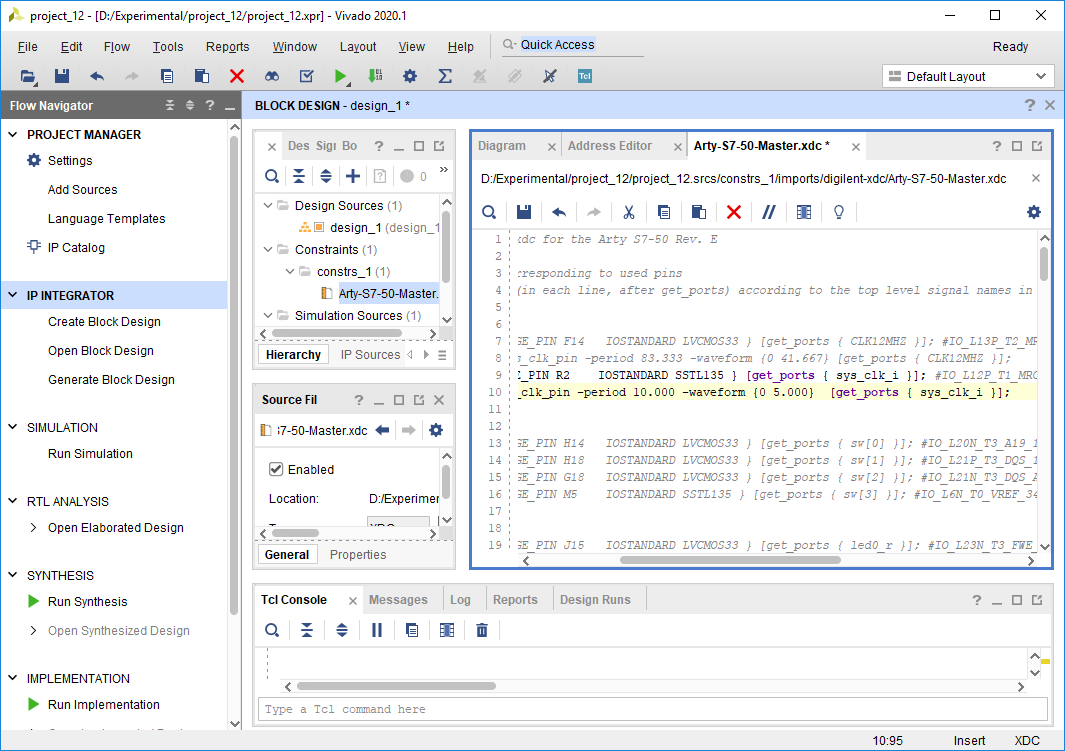The height and width of the screenshot is (751, 1065).
Task: Click the Quick Access search field
Action: (572, 45)
